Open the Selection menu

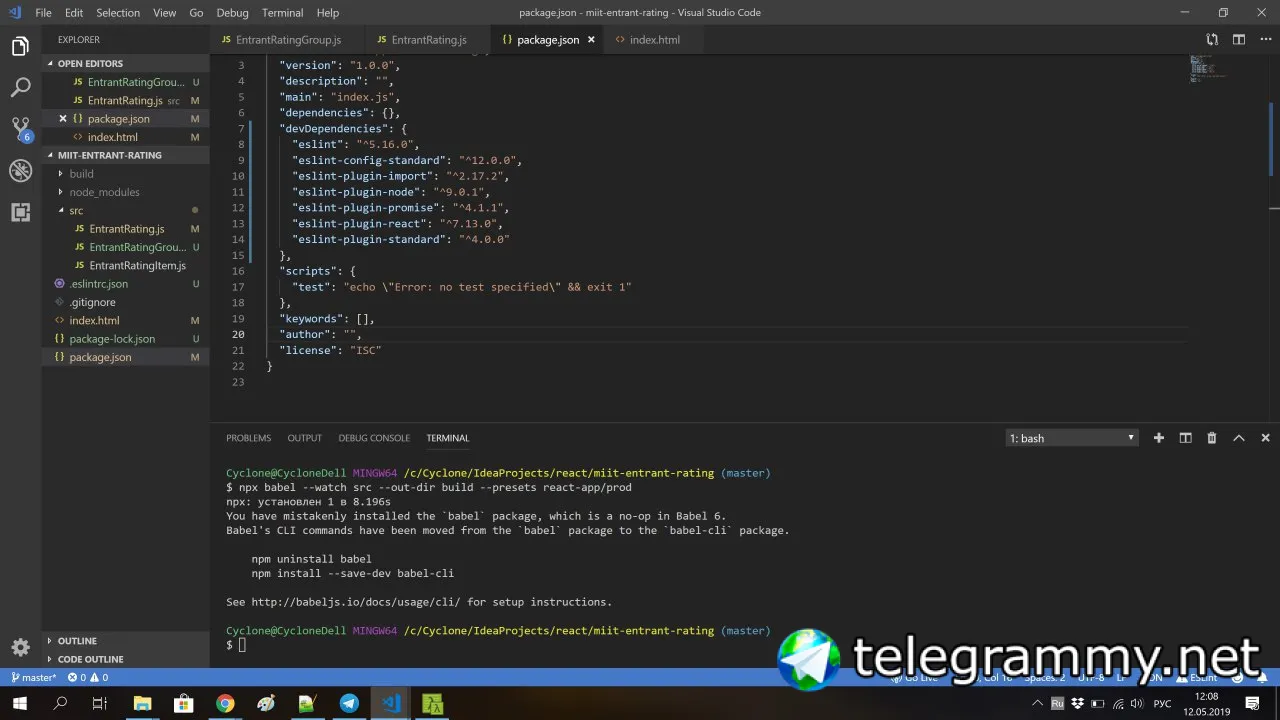[118, 13]
